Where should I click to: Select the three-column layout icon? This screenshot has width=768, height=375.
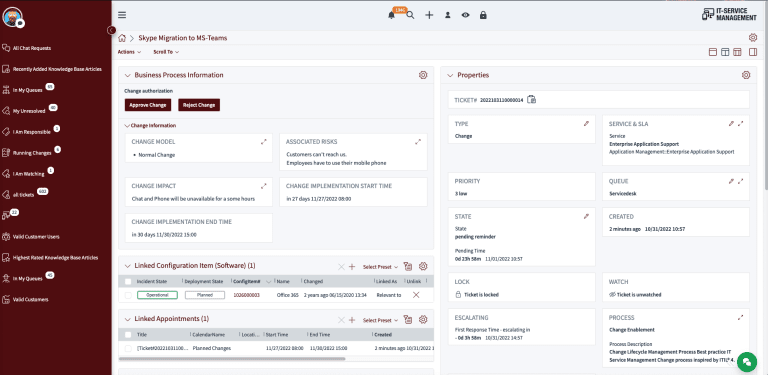point(737,52)
